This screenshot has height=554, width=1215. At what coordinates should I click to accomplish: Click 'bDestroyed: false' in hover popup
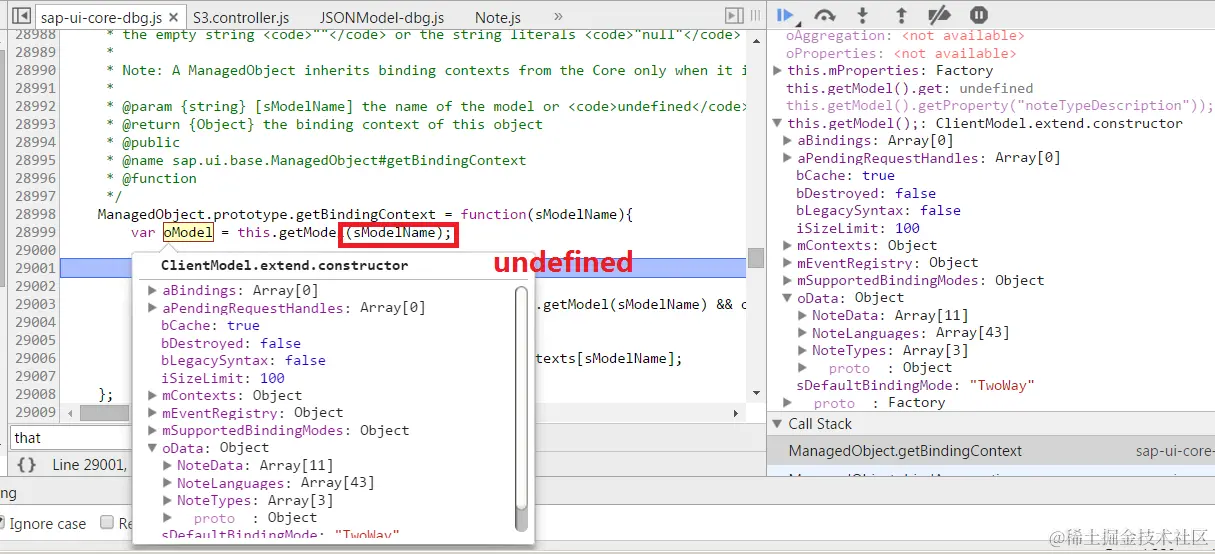(x=231, y=343)
